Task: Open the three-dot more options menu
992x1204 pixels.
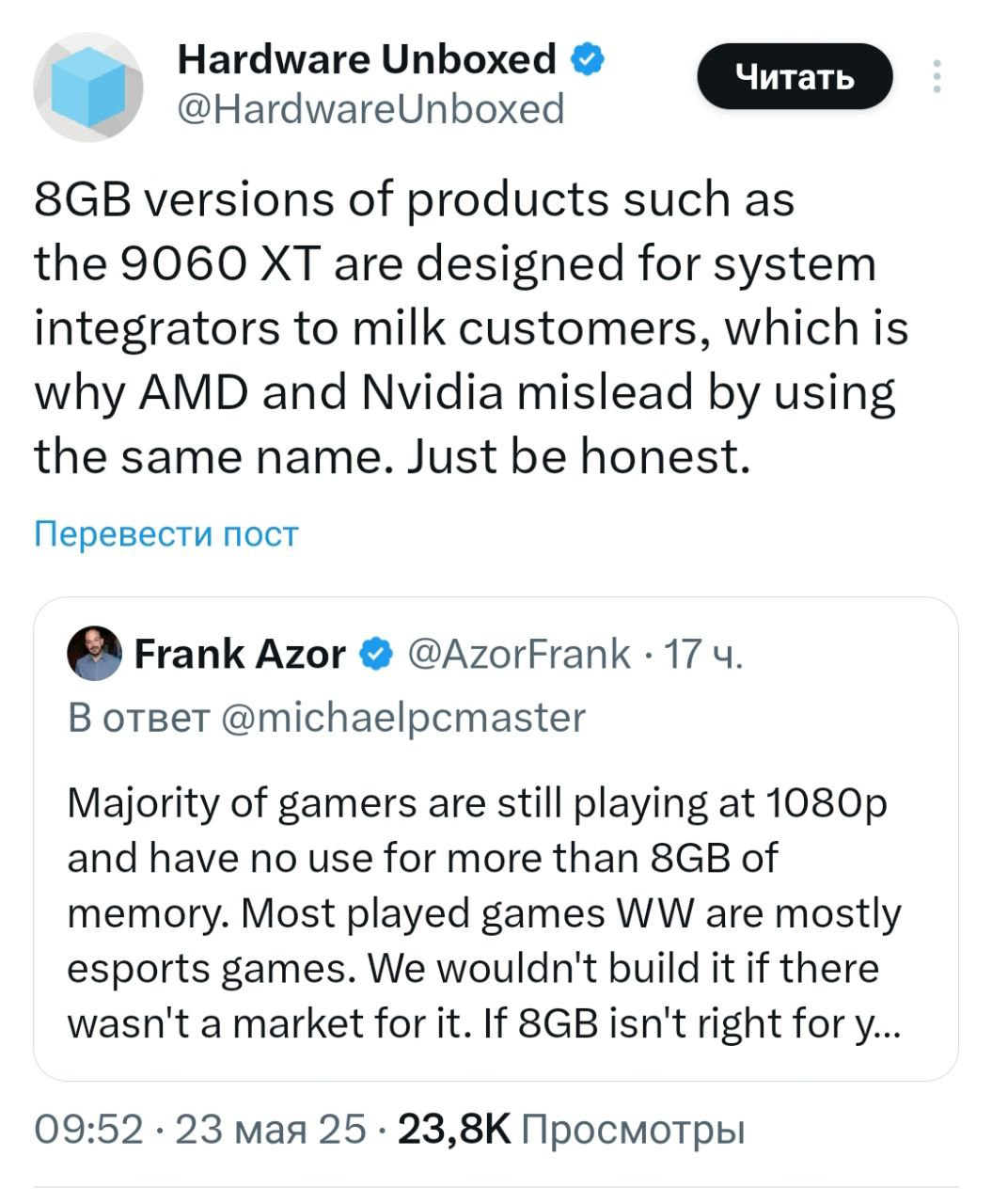Action: (x=936, y=76)
